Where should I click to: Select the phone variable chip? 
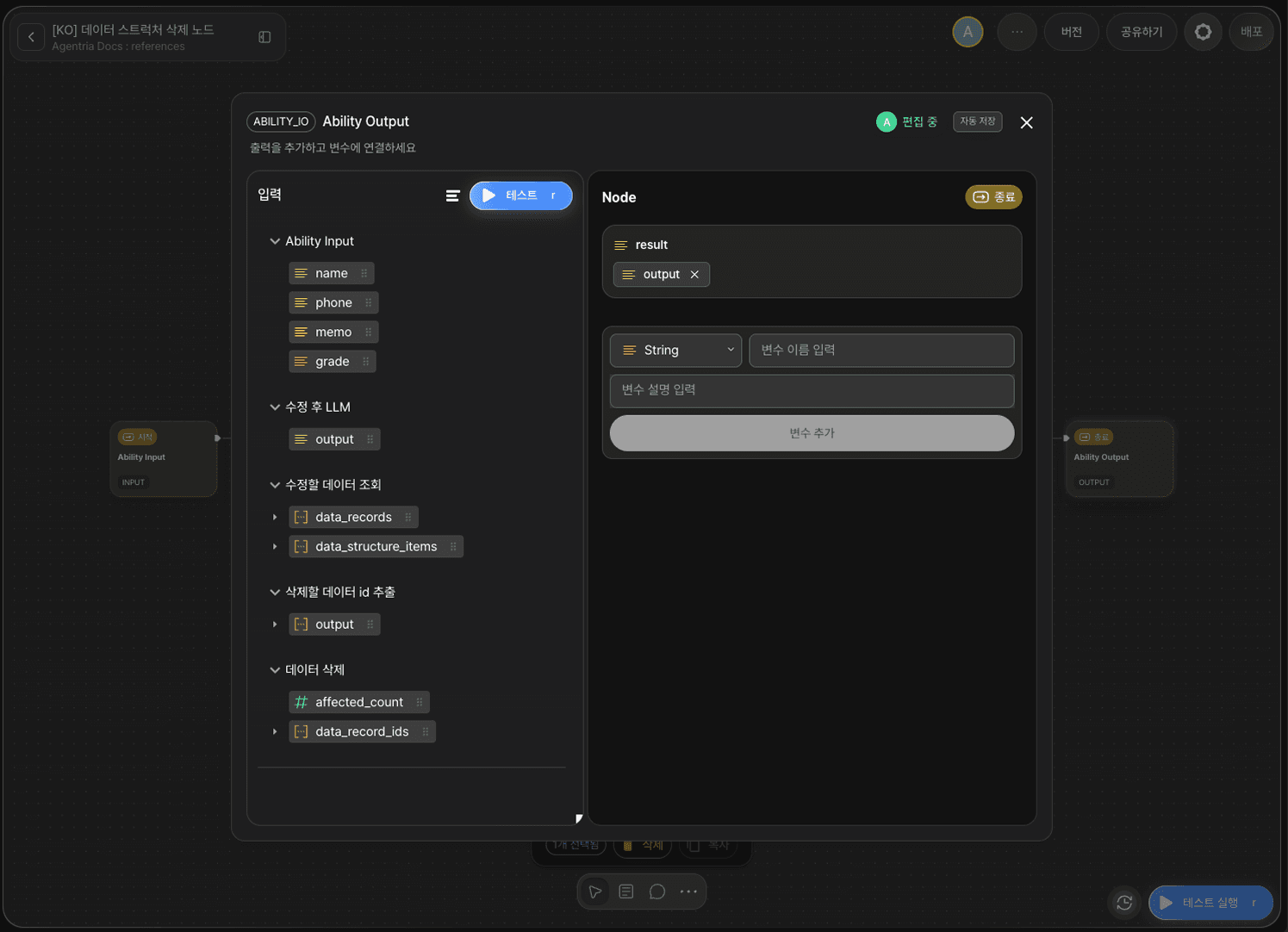[333, 302]
